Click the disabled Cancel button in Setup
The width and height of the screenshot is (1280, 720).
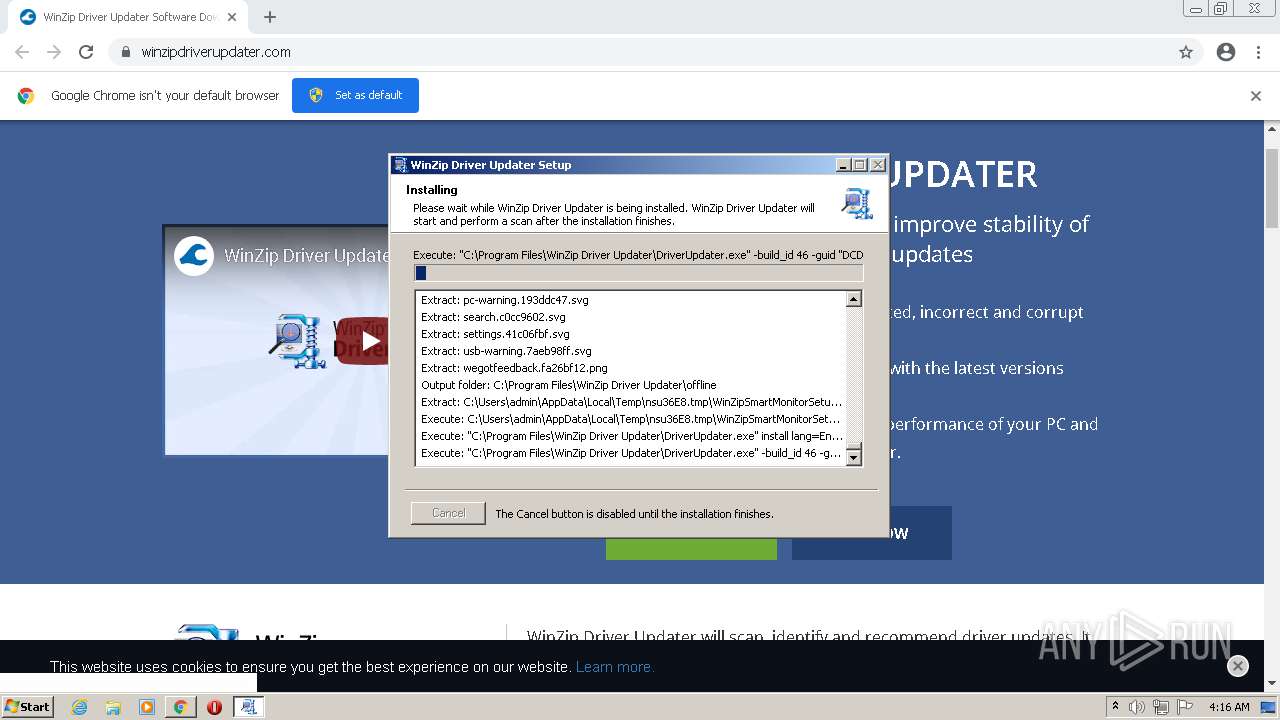448,513
